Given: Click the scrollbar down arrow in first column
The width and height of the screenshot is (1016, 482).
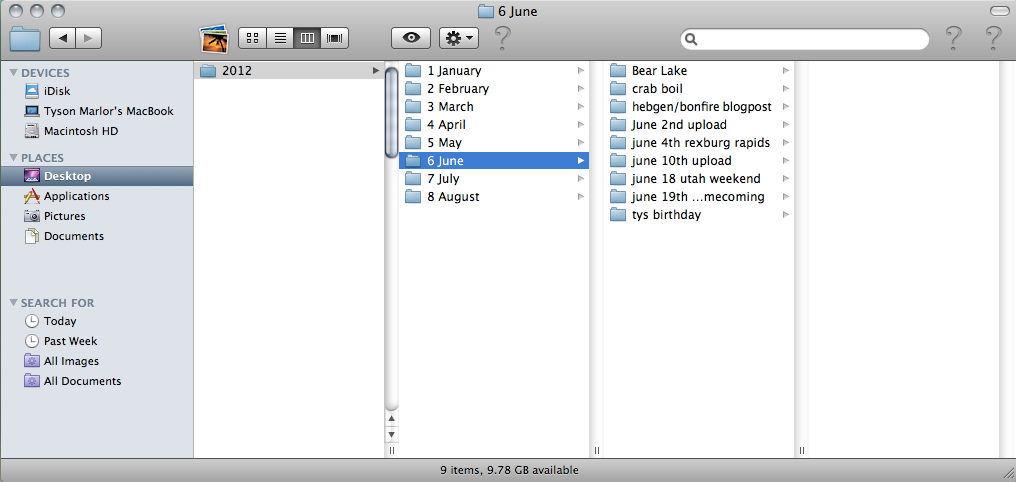Looking at the screenshot, I should click(391, 434).
